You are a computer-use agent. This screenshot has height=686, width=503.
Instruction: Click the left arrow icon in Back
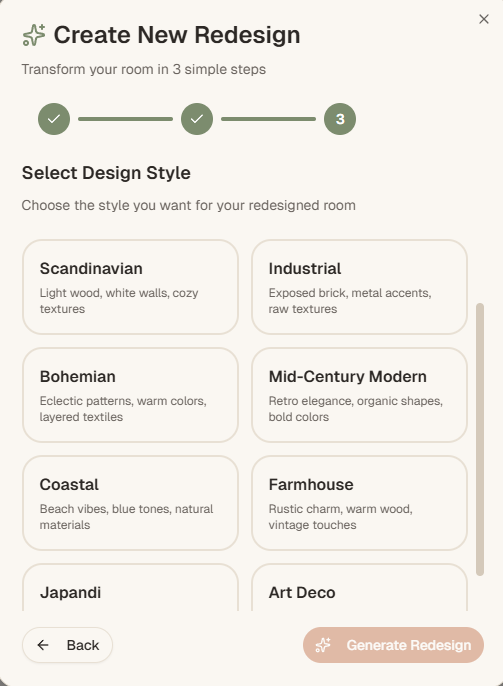tap(43, 645)
